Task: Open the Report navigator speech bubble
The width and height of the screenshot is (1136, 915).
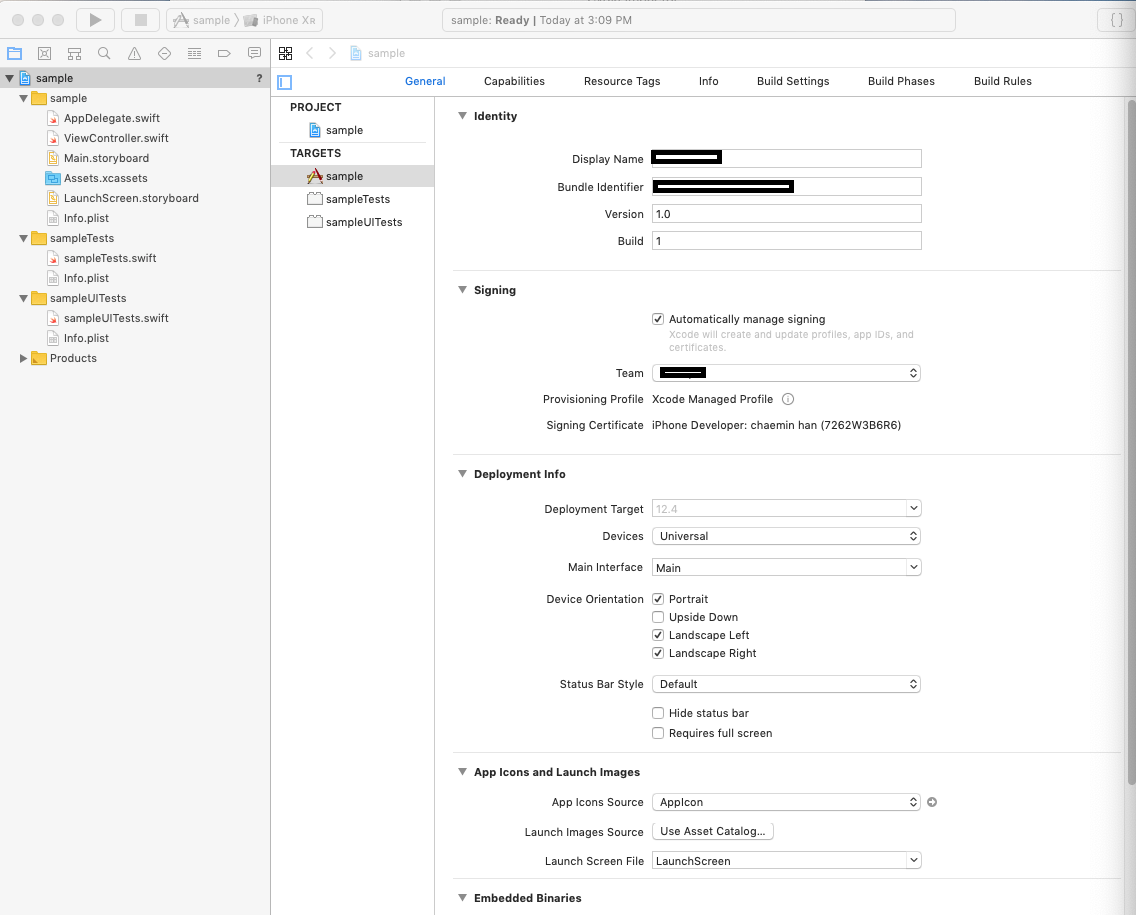Action: point(254,53)
